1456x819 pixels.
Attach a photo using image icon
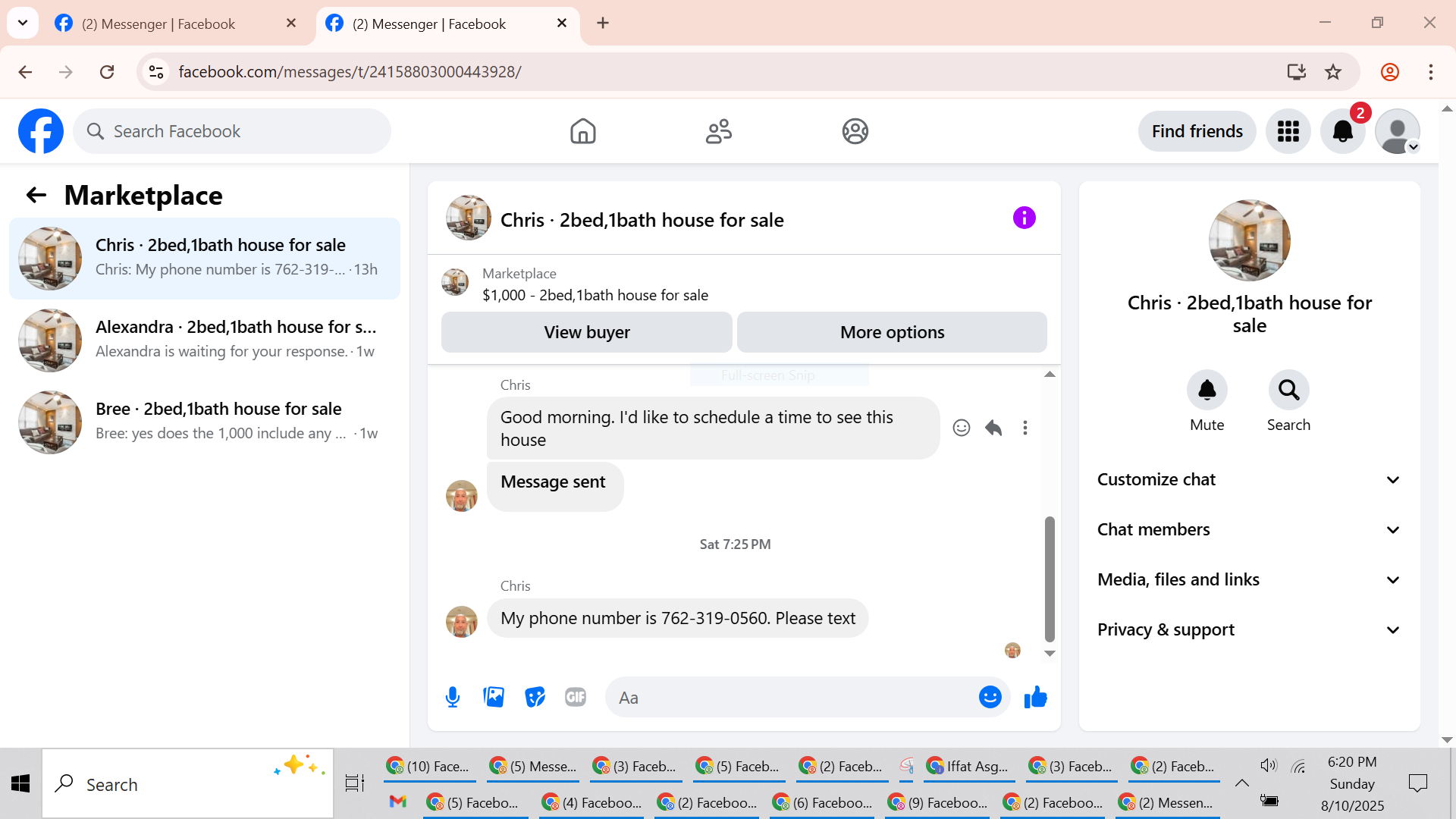coord(494,697)
